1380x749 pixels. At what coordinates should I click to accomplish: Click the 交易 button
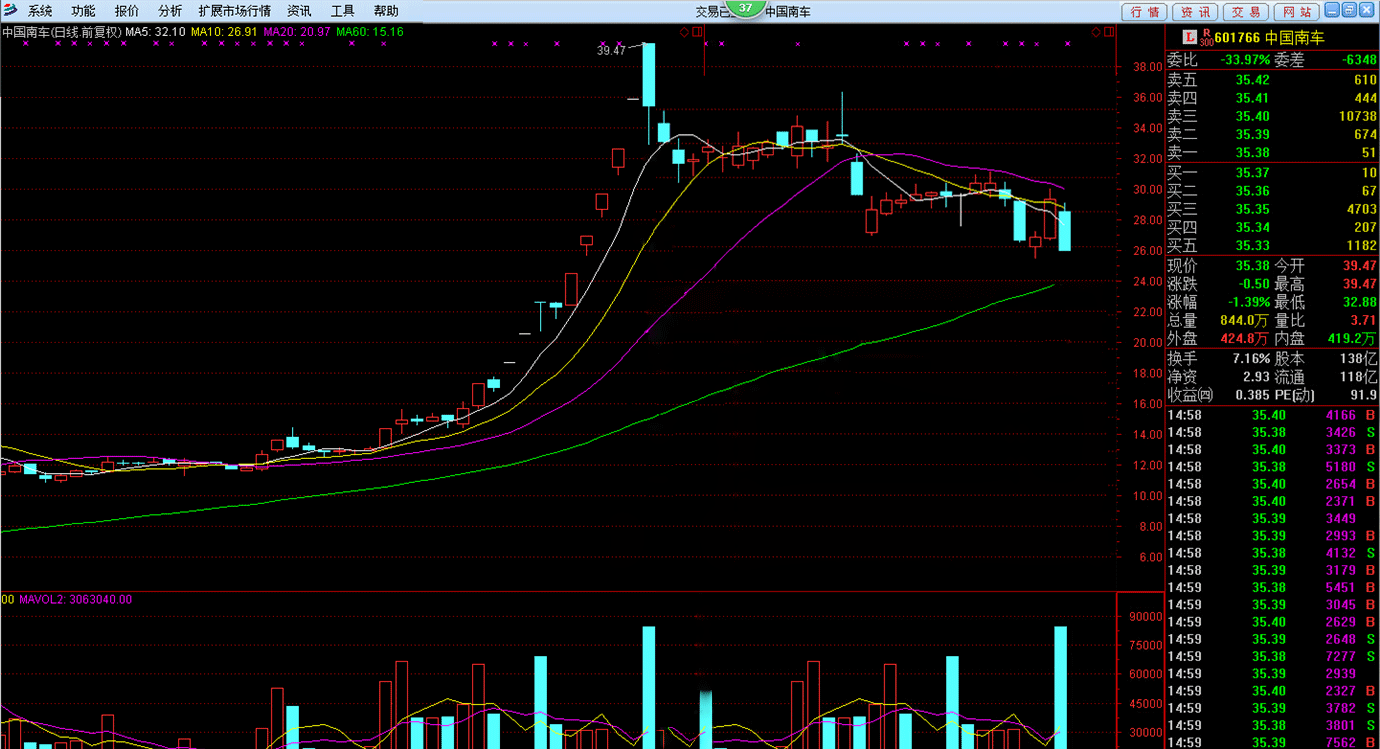click(x=1246, y=12)
